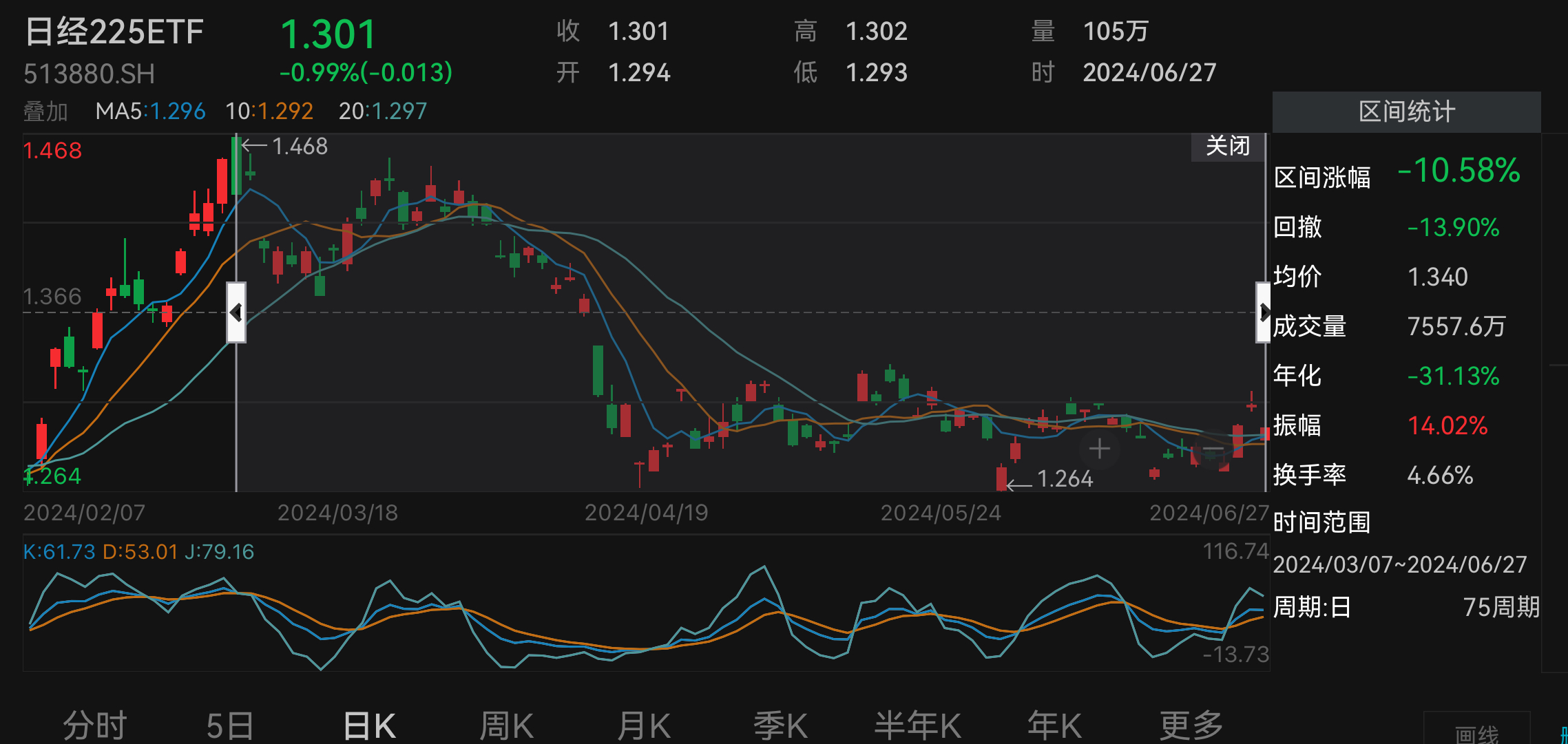The width and height of the screenshot is (1568, 744).
Task: Open the 月K monthly chart tab
Action: click(643, 725)
